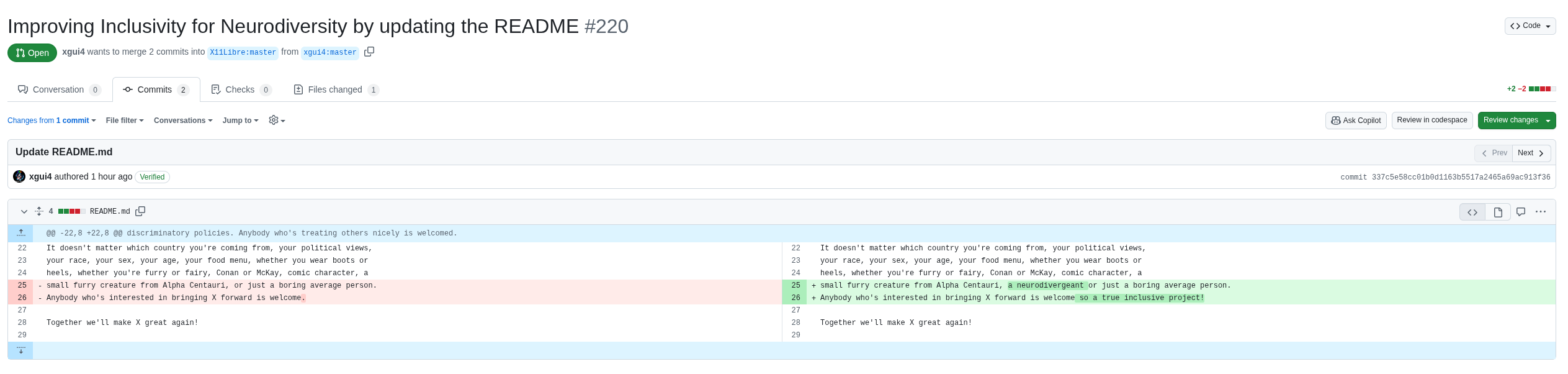Click right-side line number 25
The height and width of the screenshot is (374, 1568).
tap(795, 285)
